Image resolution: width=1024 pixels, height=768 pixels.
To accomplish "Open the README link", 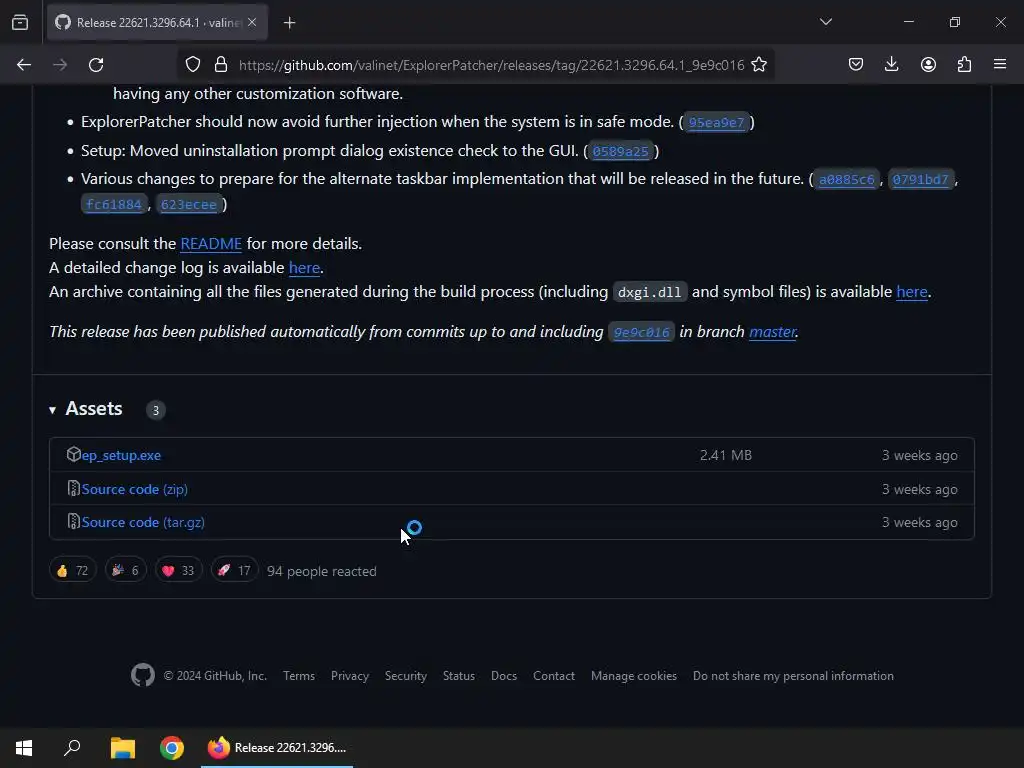I will click(211, 244).
